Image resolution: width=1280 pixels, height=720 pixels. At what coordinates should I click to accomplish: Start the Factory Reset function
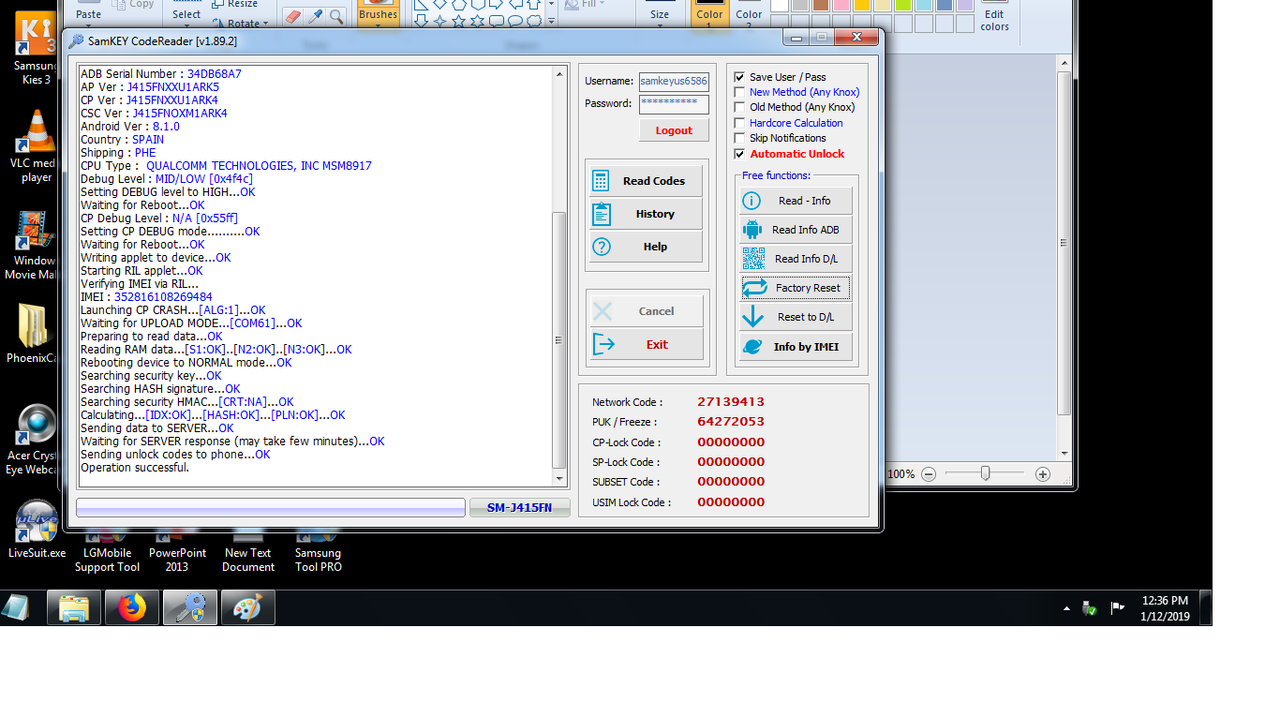click(796, 288)
